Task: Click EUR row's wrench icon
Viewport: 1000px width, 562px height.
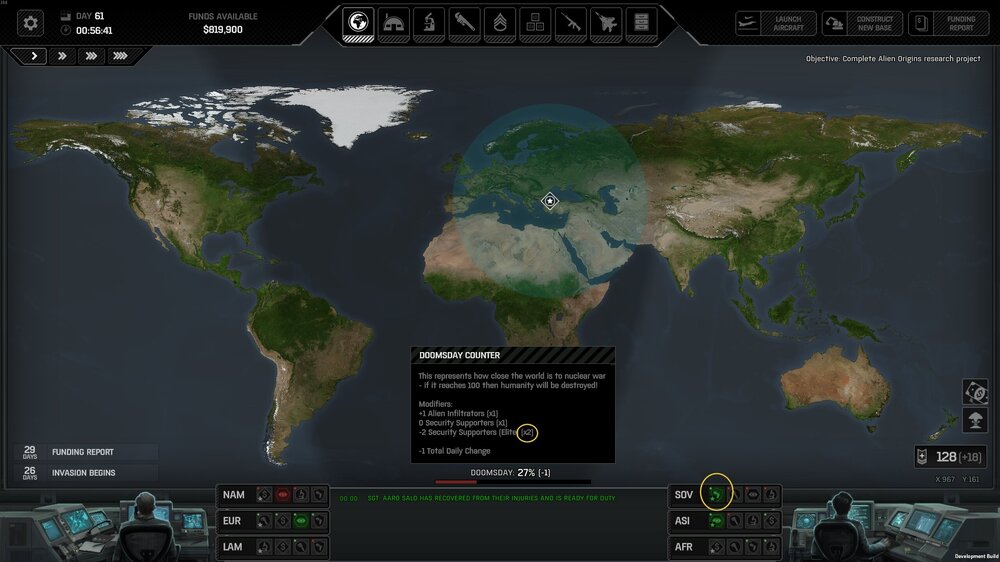Action: [264, 521]
